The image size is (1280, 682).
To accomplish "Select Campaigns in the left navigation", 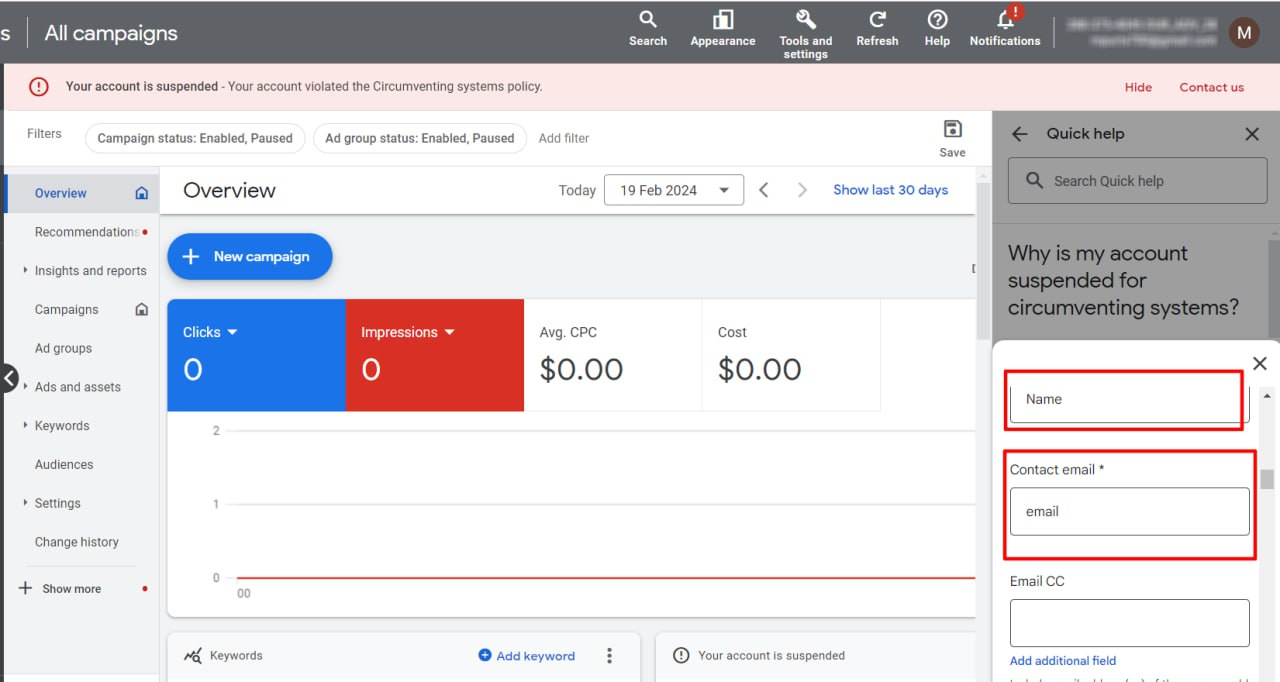I will (x=67, y=309).
